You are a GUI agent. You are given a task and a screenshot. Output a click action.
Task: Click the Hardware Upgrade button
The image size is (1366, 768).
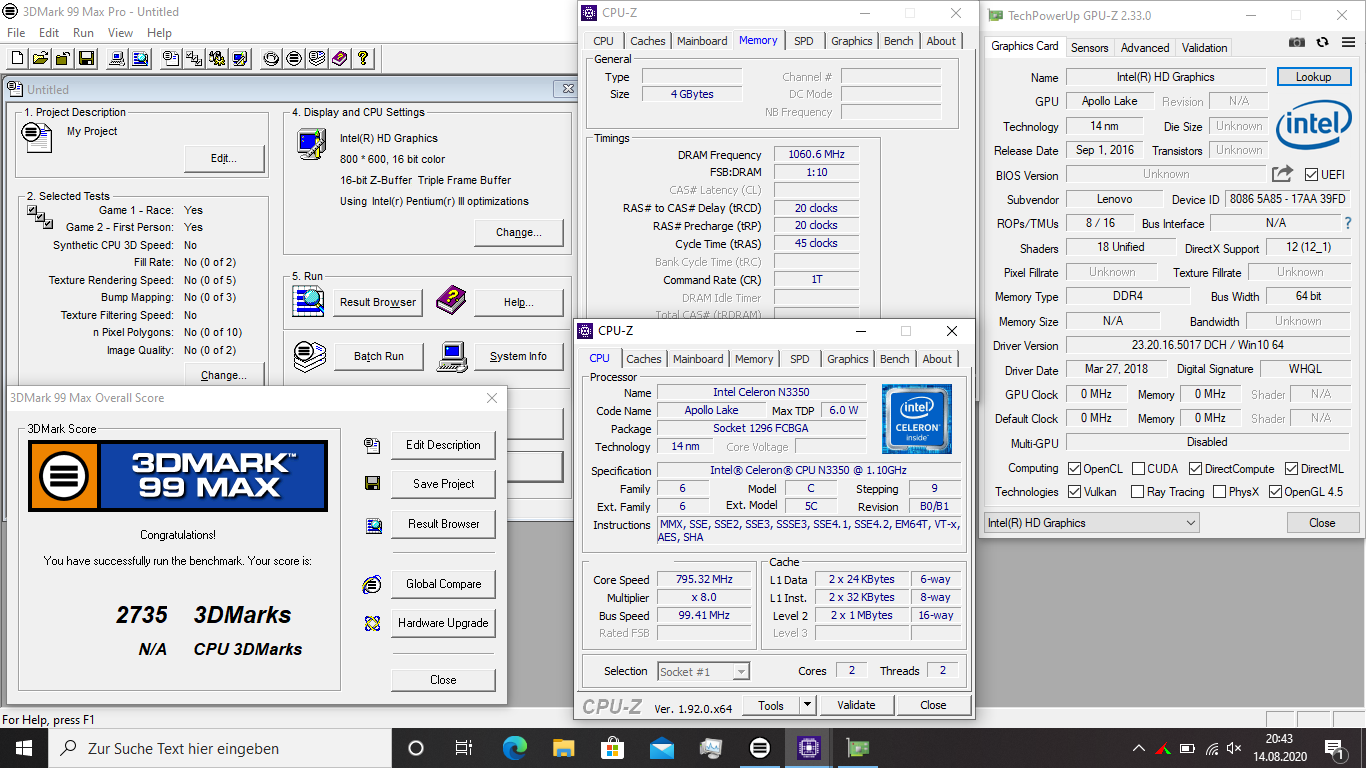(x=444, y=623)
